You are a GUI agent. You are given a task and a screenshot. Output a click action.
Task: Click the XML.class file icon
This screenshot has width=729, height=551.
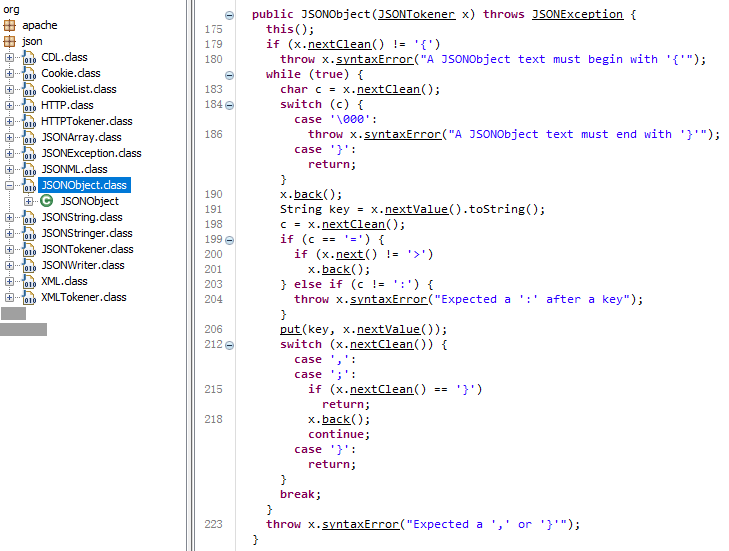tap(29, 281)
